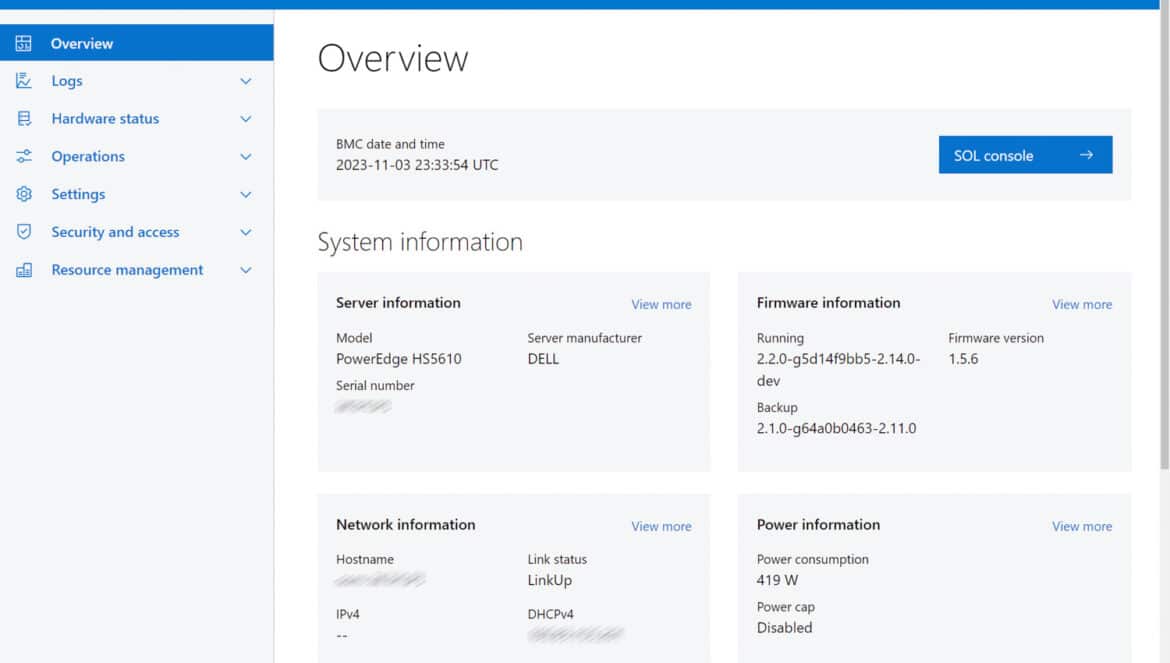
Task: Click running firmware 2.2.0-g5d14f9bb5-2.14.0-dev
Action: point(839,369)
